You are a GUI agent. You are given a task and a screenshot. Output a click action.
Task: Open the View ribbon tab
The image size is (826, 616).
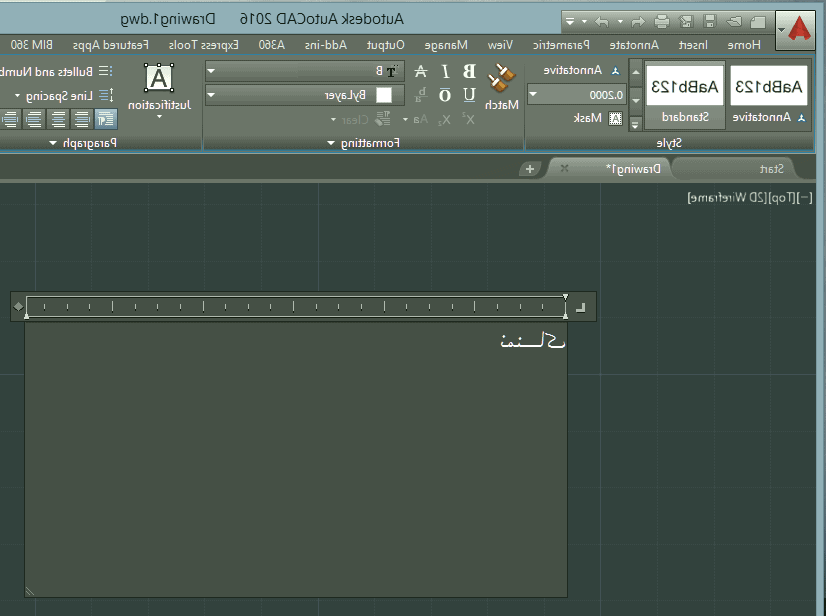(x=500, y=45)
